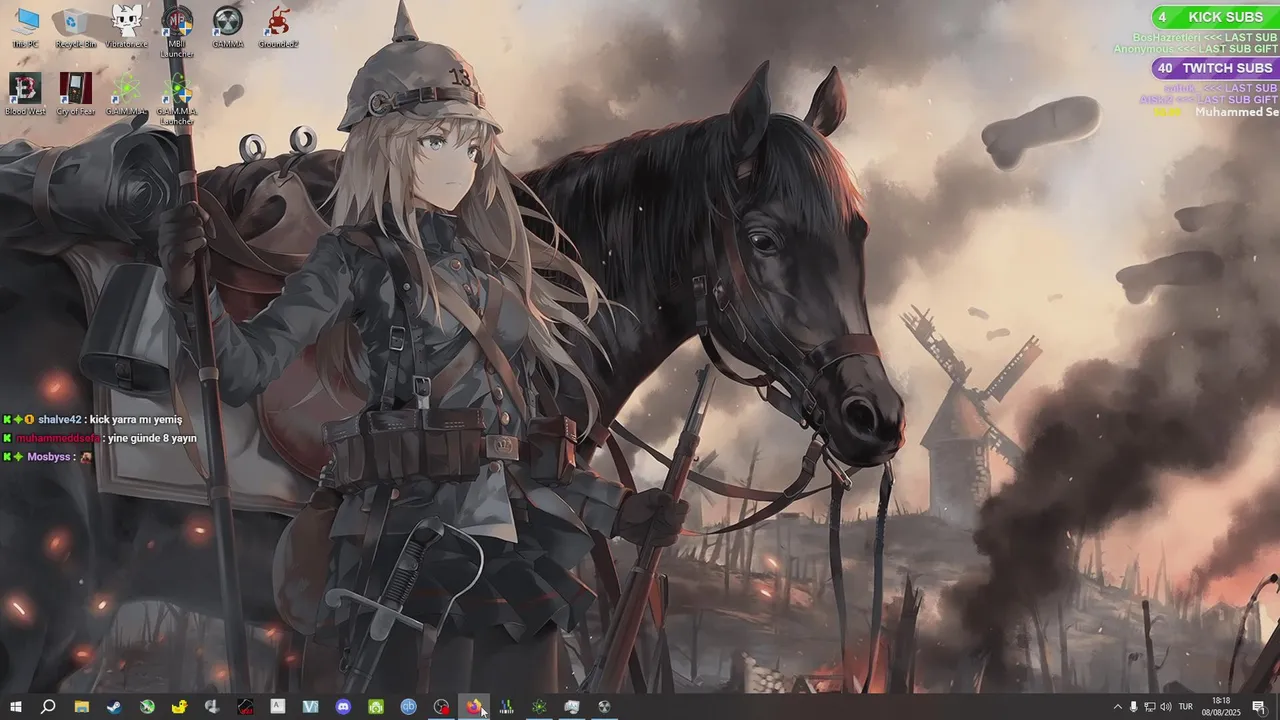The image size is (1280, 720).
Task: Click chat message 'yine günde 8 yayın'
Action: coord(153,438)
